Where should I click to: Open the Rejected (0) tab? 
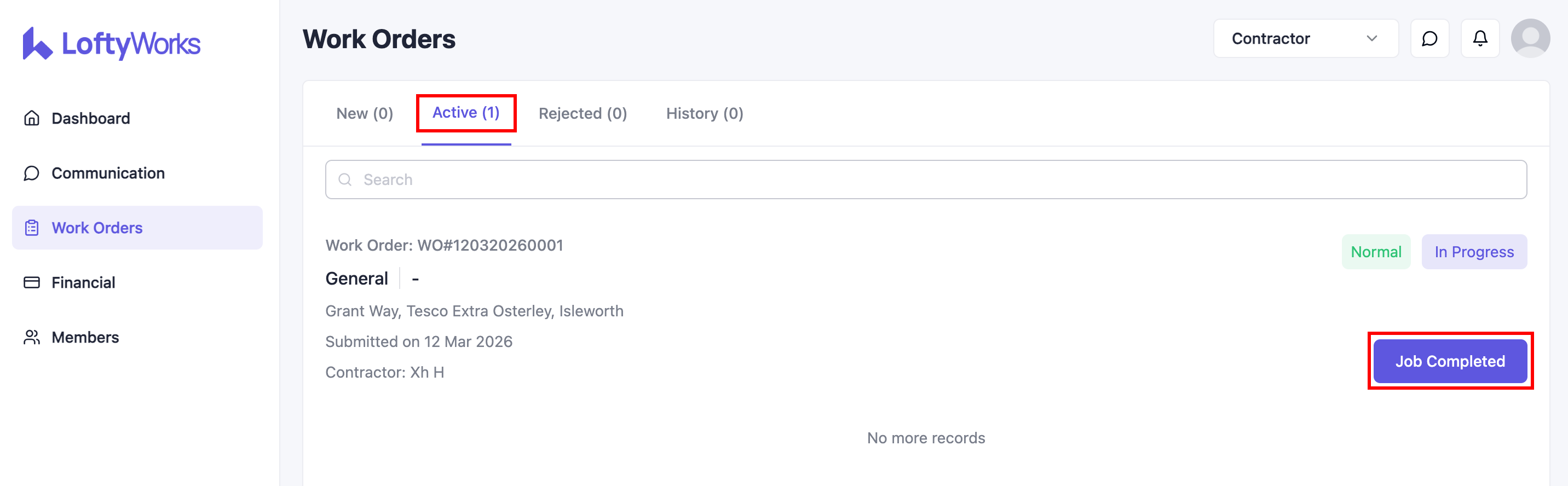[583, 114]
